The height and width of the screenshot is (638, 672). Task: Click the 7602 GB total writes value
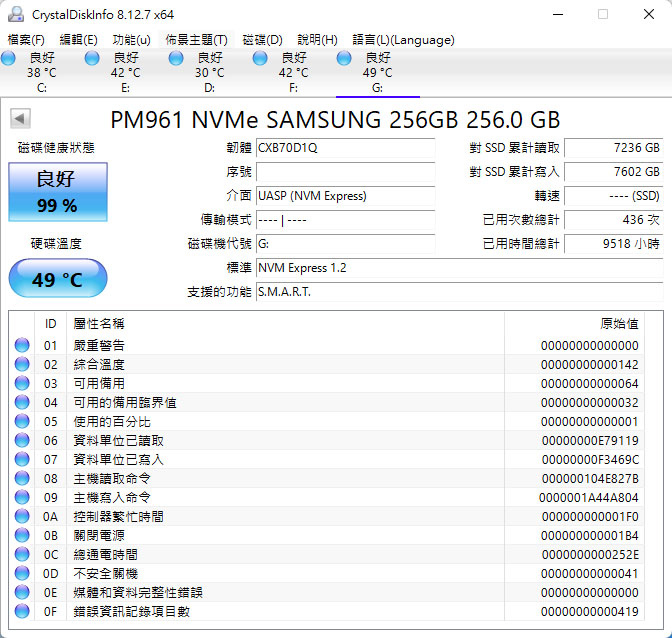click(613, 172)
